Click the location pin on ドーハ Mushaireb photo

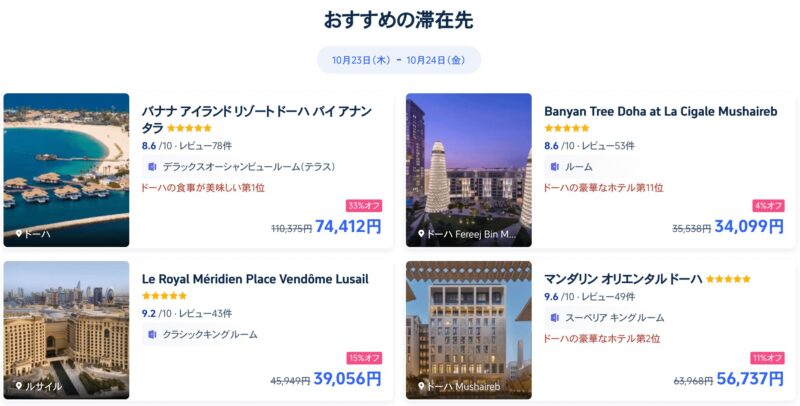tap(421, 386)
